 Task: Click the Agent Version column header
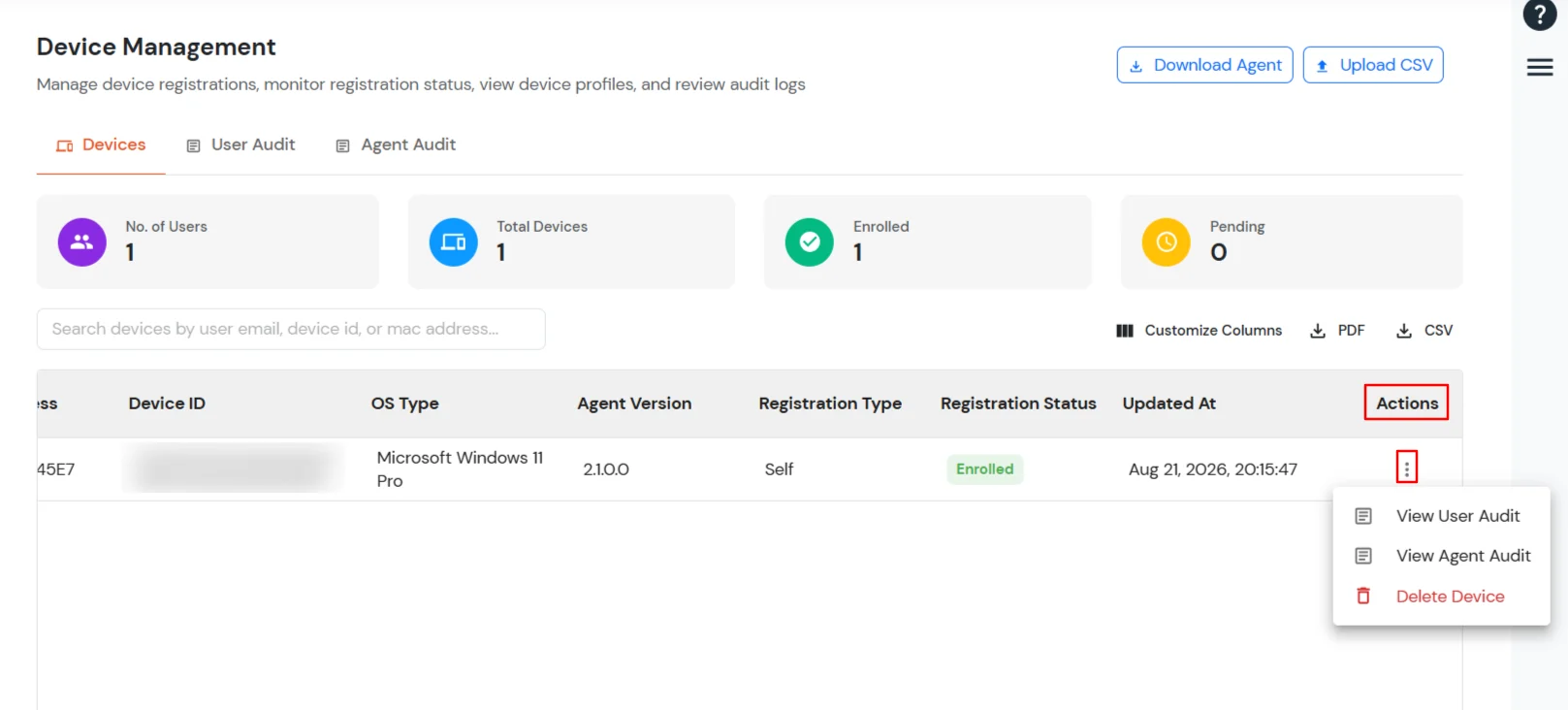click(634, 403)
